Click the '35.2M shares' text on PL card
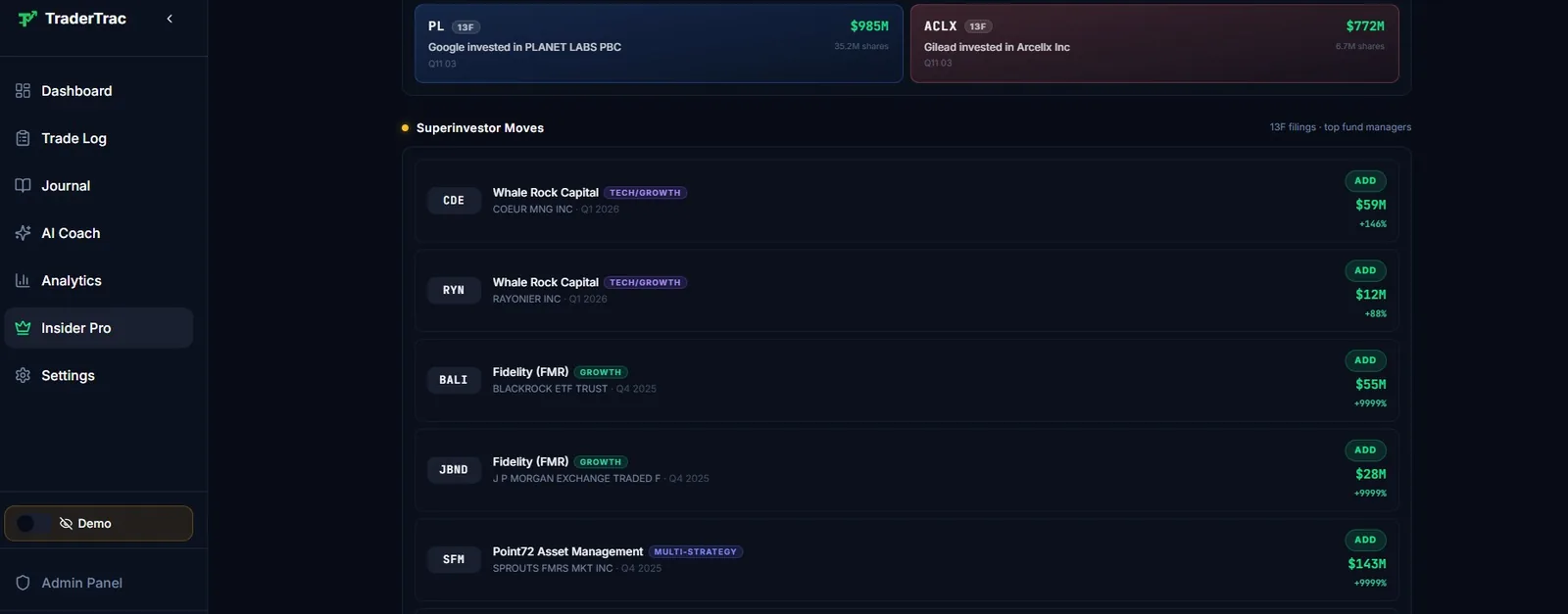 click(x=861, y=46)
